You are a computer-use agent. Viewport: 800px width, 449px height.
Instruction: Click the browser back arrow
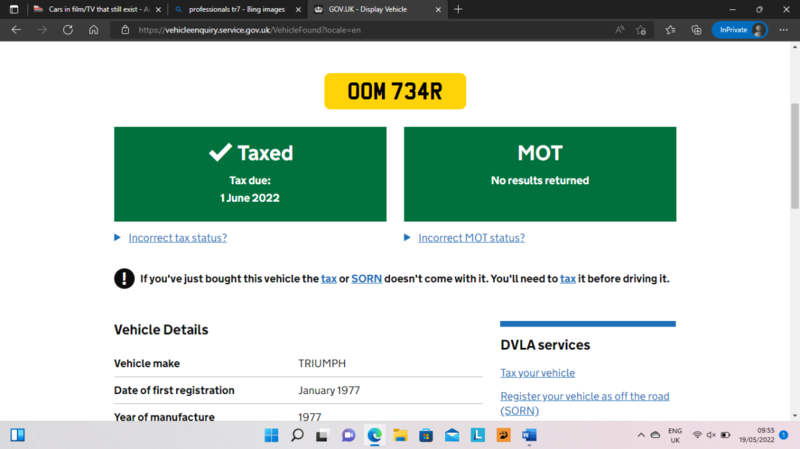pos(16,30)
